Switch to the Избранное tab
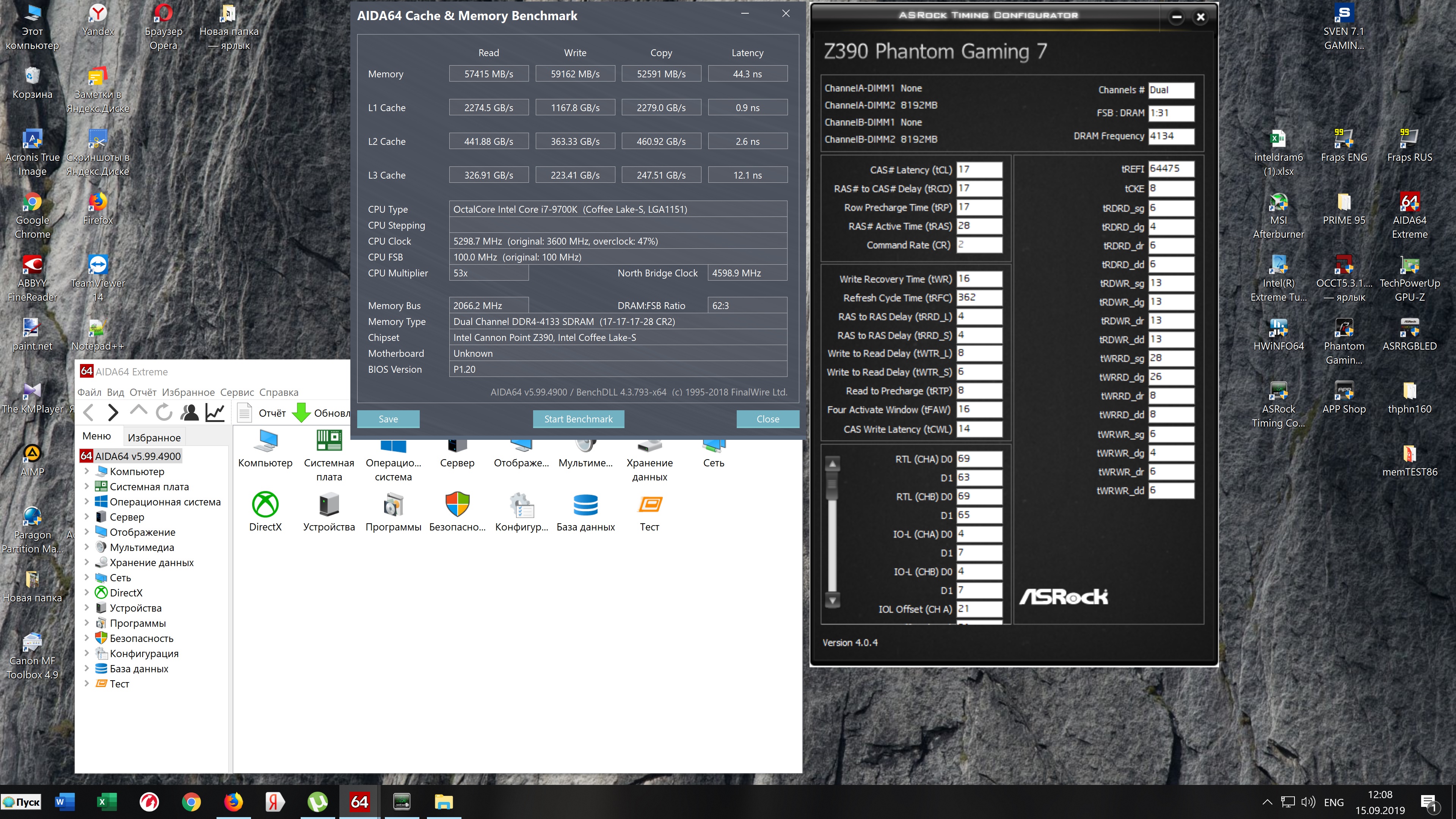 pyautogui.click(x=154, y=438)
